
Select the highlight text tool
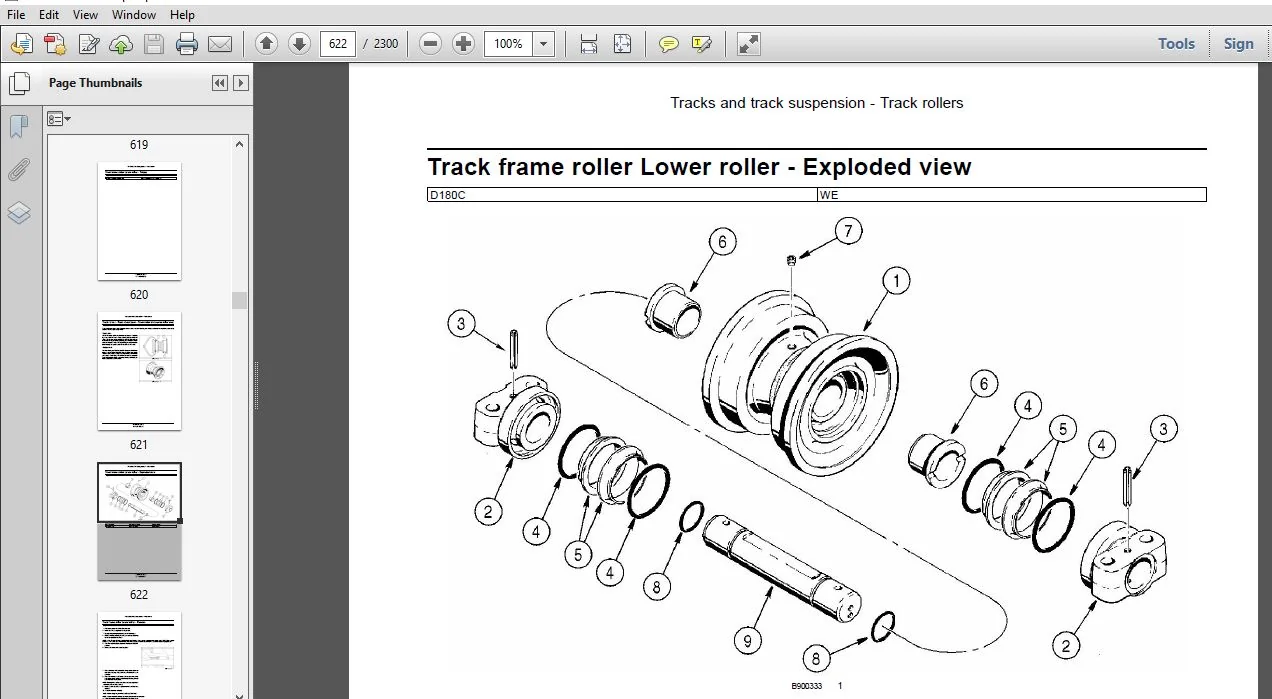click(x=702, y=44)
